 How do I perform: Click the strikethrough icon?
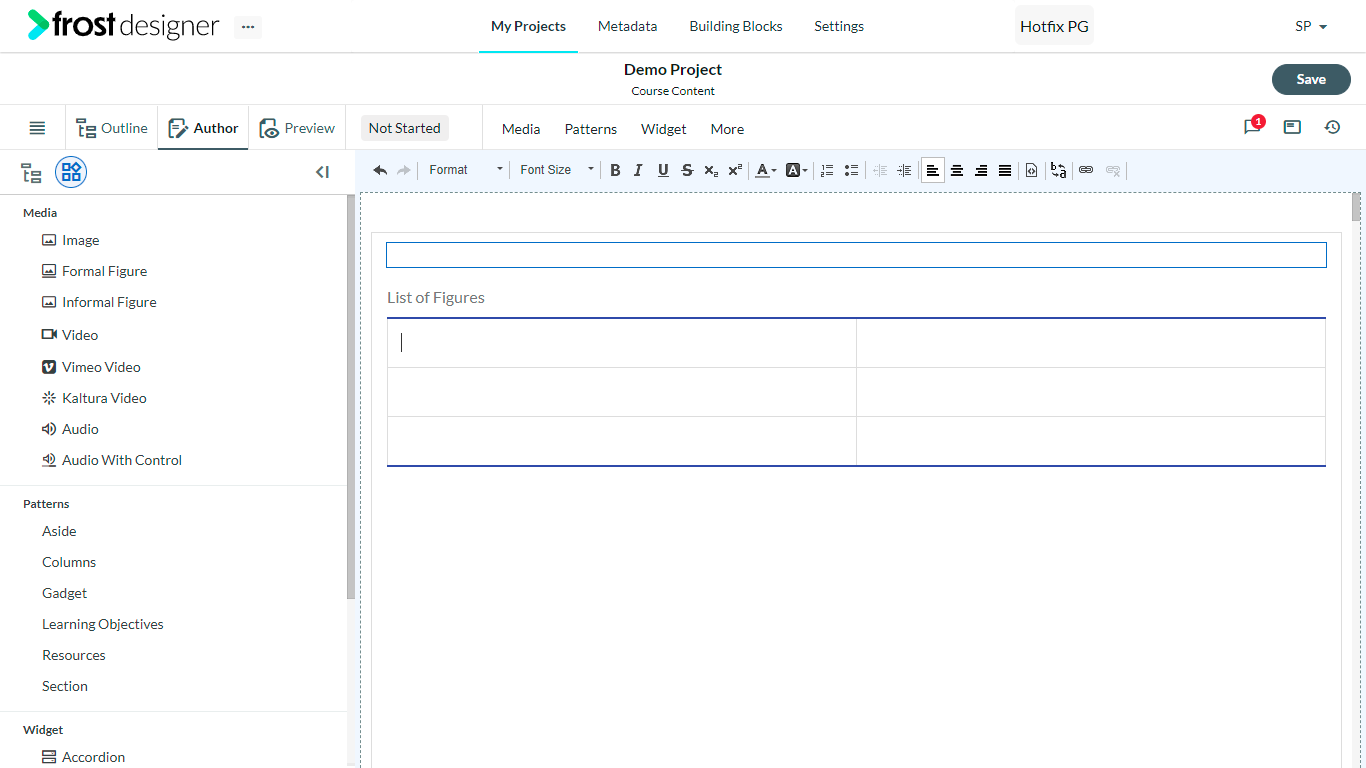[x=687, y=170]
